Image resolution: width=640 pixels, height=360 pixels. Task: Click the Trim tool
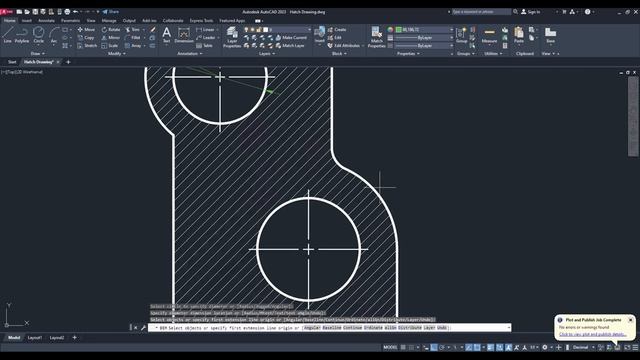(133, 29)
